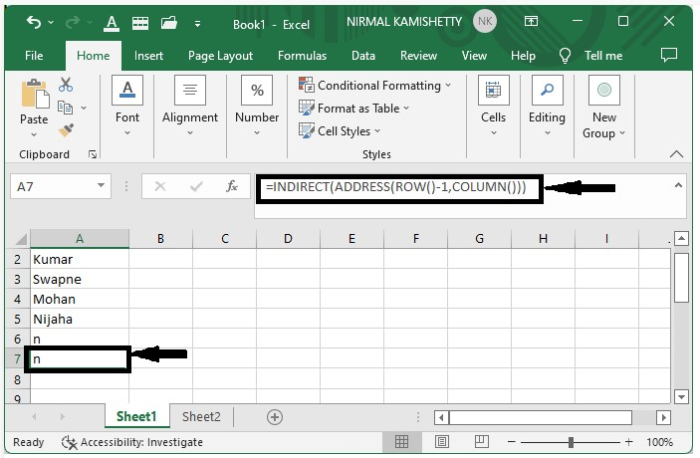Click the cell containing Mohan
700x458 pixels.
(x=80, y=299)
